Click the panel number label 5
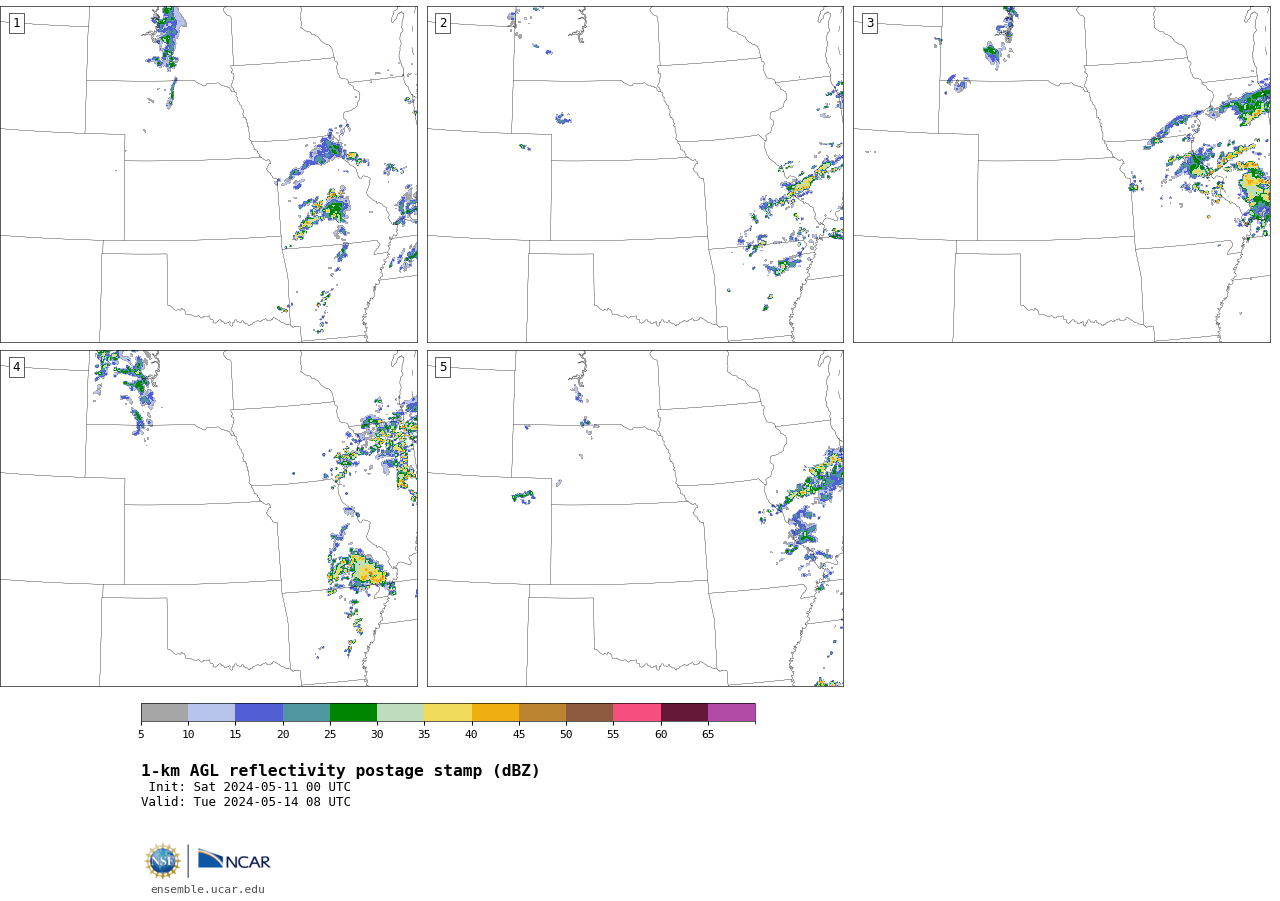Image resolution: width=1280 pixels, height=901 pixels. point(443,367)
